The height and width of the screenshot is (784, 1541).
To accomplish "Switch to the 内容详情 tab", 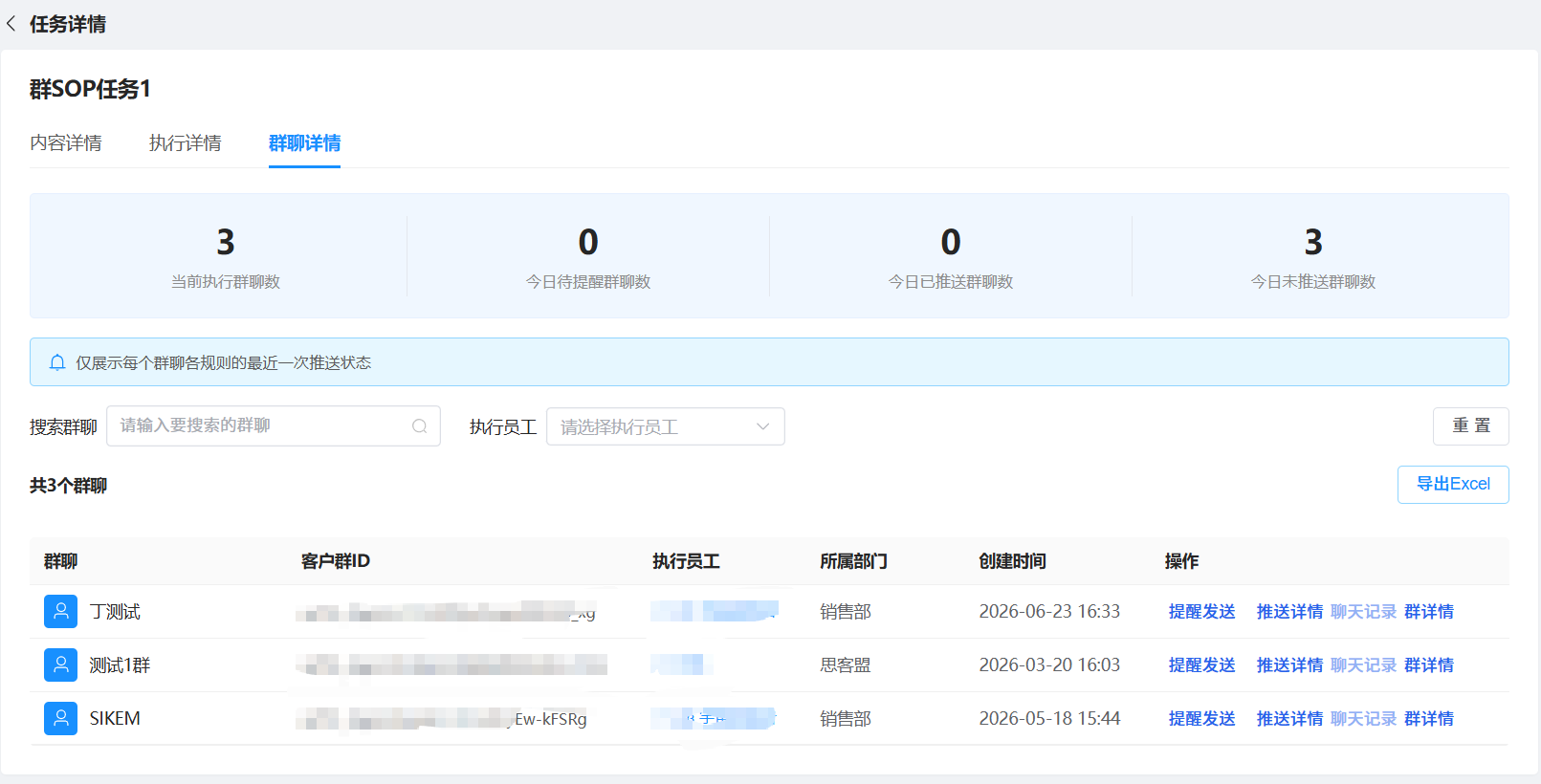I will [66, 143].
